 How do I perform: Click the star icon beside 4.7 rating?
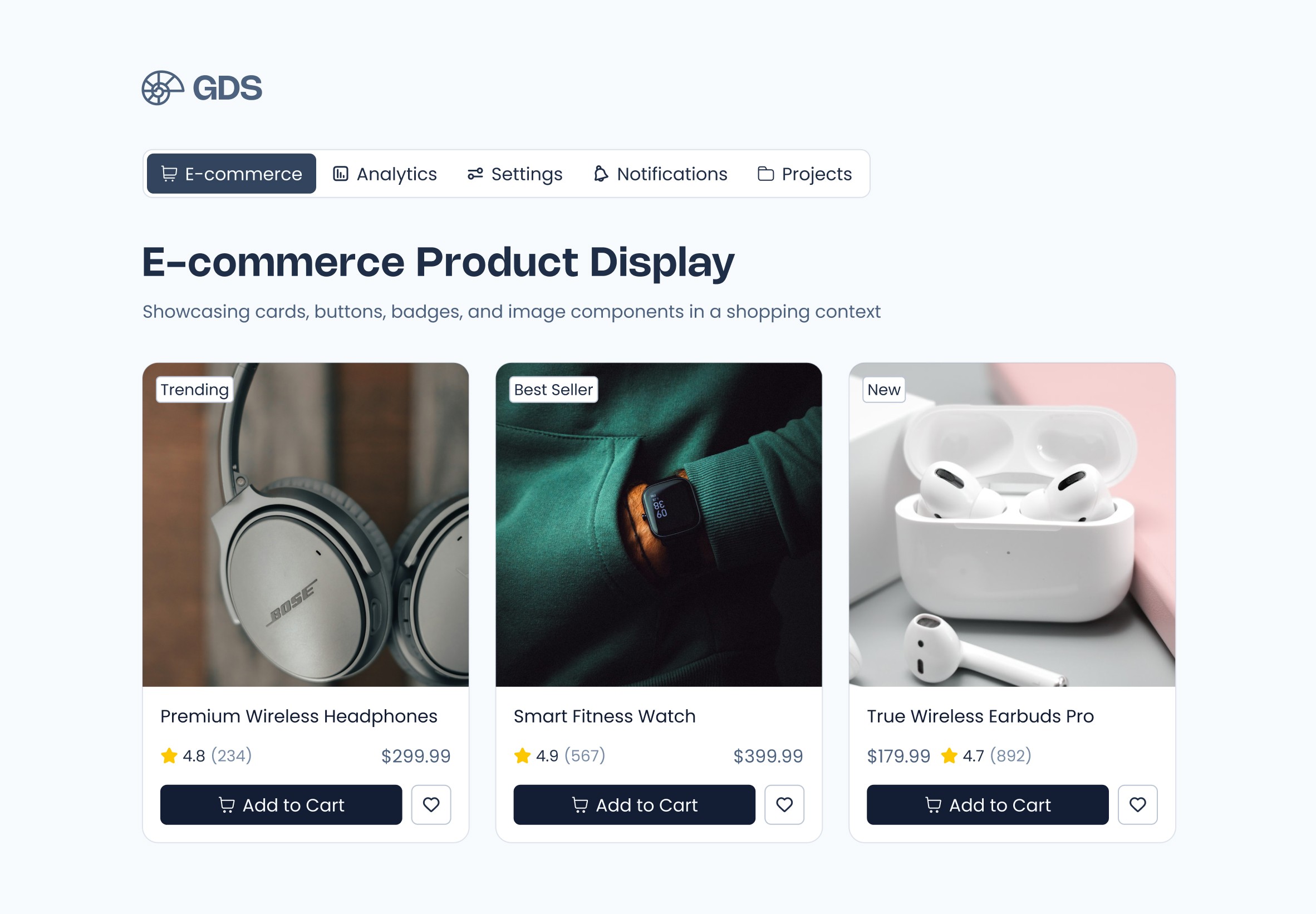click(x=950, y=756)
